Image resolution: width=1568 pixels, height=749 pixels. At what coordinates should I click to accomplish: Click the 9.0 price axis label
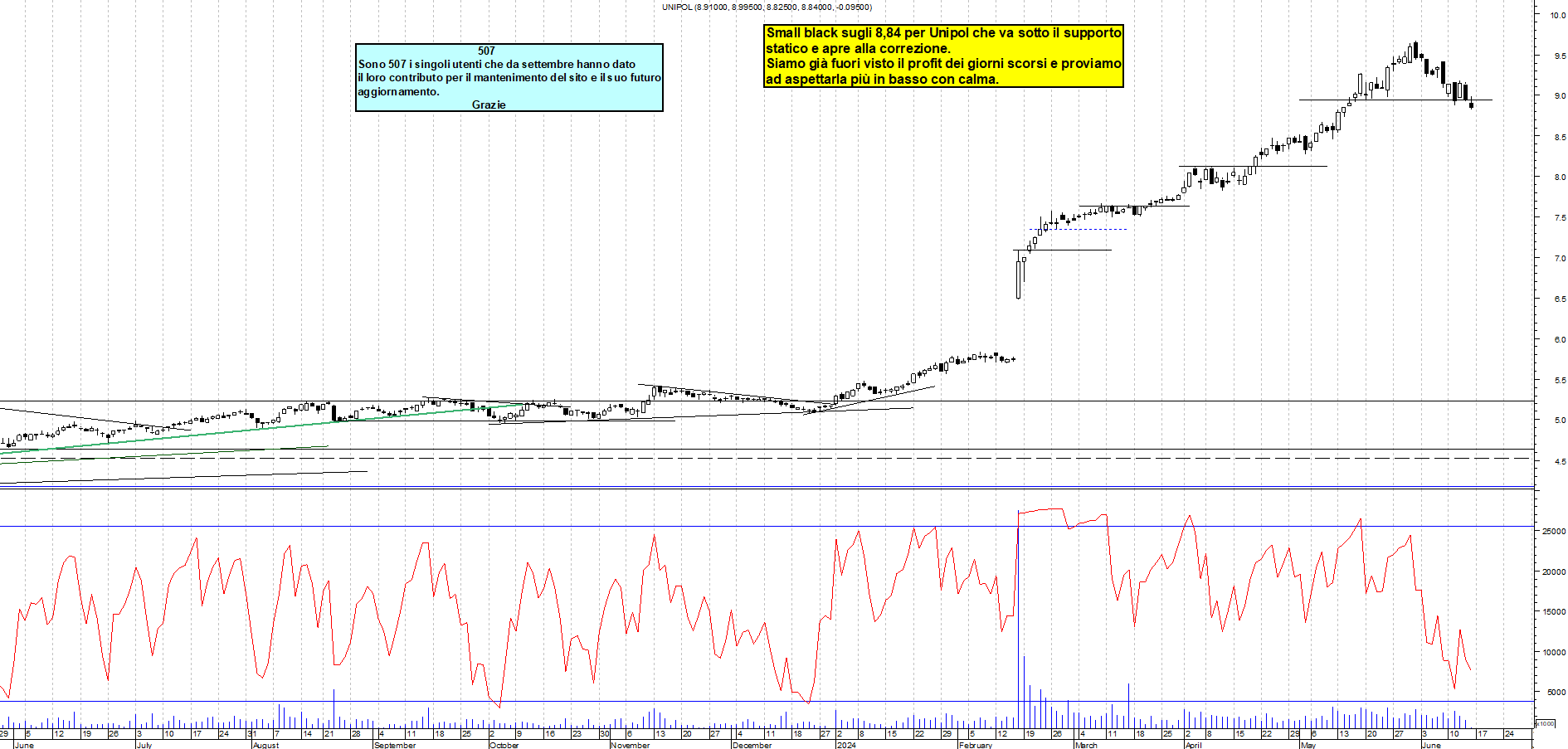point(1560,96)
